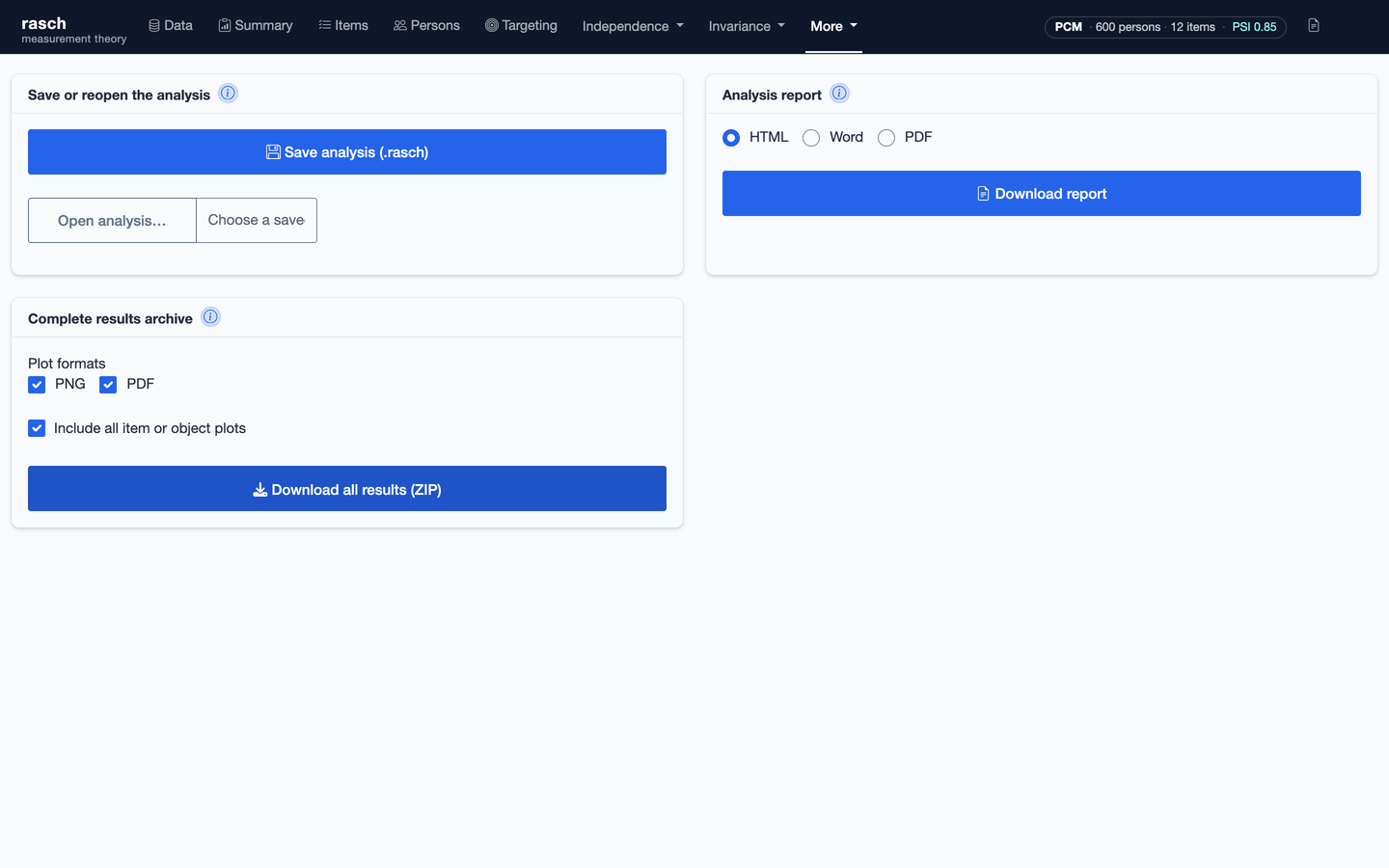Click the Open analysis… file button

[x=112, y=221]
